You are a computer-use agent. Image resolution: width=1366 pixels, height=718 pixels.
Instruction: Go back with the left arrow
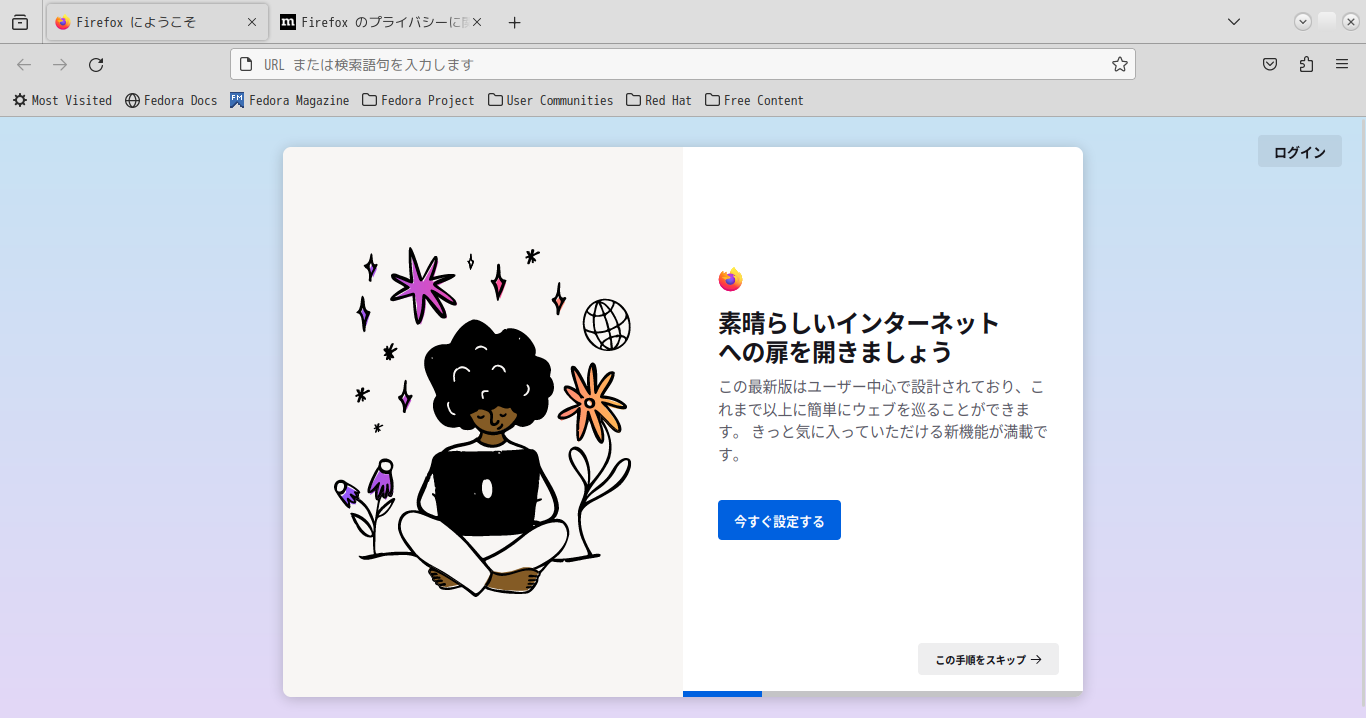pos(24,64)
